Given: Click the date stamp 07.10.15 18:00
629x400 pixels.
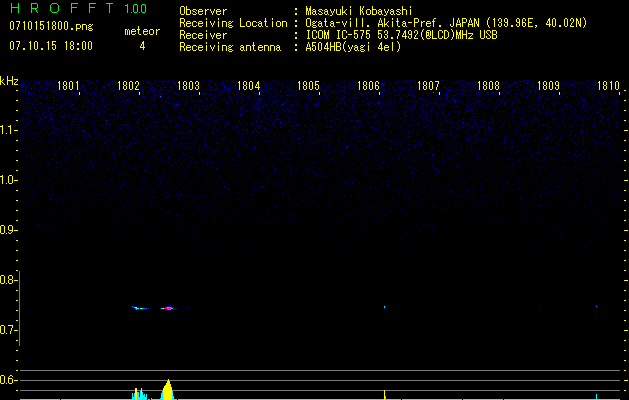Looking at the screenshot, I should 51,46.
